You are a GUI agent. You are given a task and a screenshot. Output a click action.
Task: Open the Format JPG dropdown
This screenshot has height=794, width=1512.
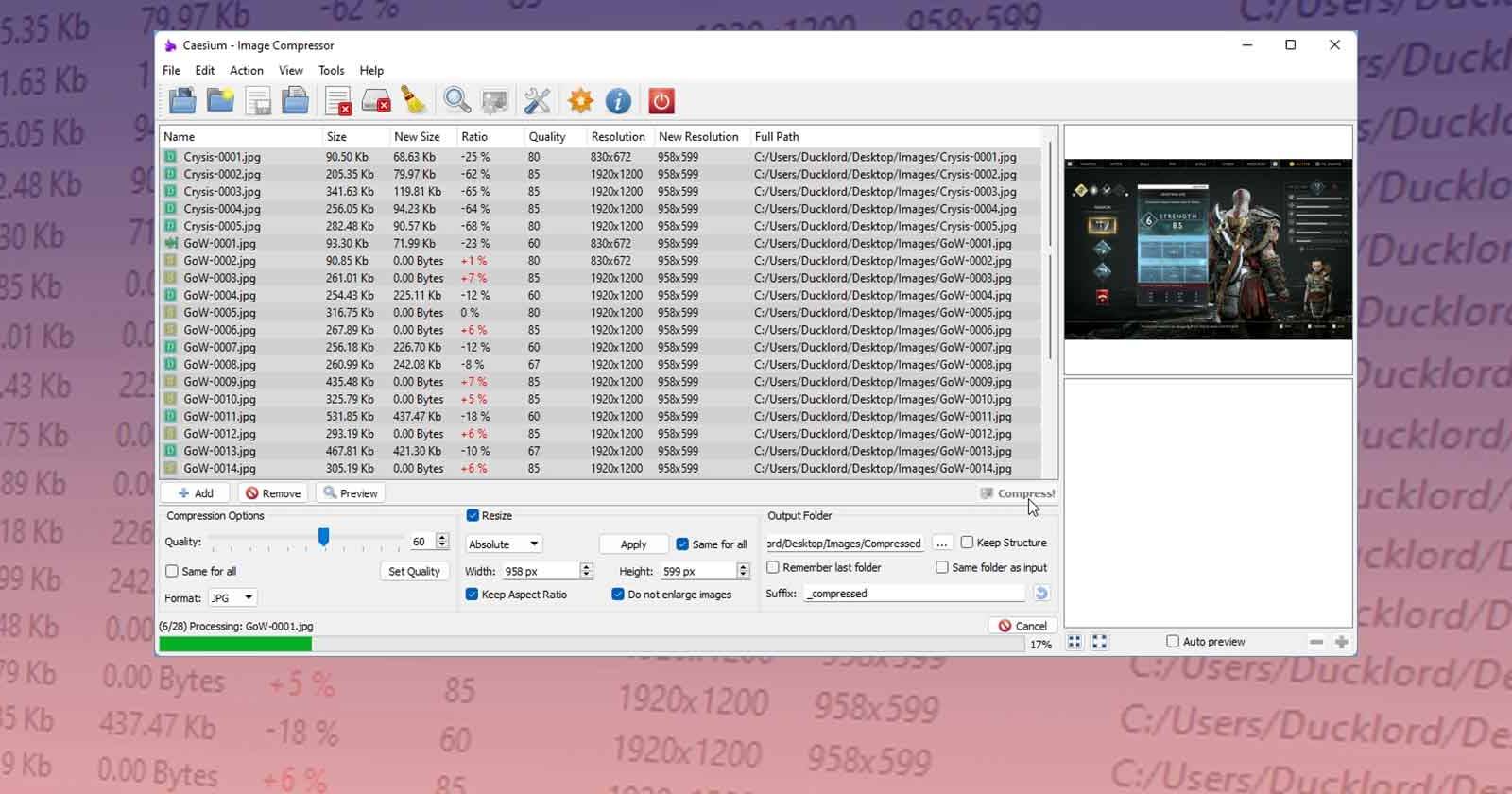pos(232,597)
